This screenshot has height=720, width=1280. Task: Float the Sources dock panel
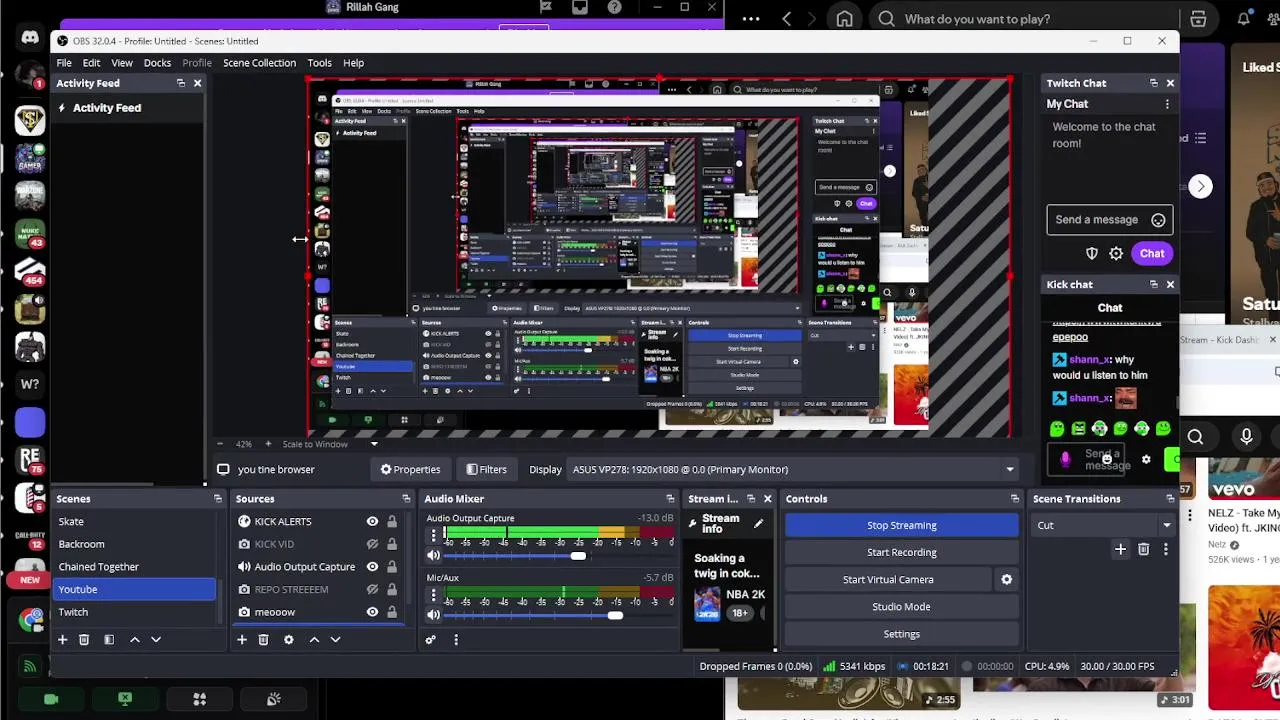tap(406, 499)
